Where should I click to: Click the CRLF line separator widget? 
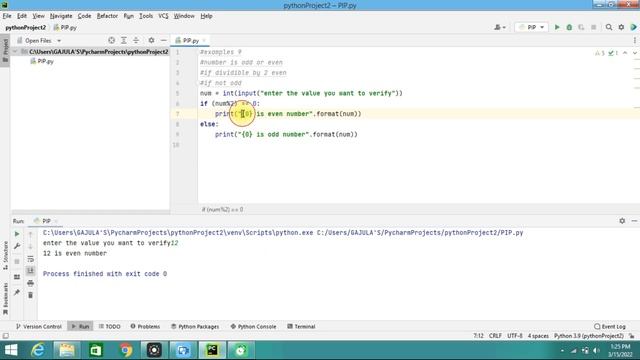(x=495, y=336)
